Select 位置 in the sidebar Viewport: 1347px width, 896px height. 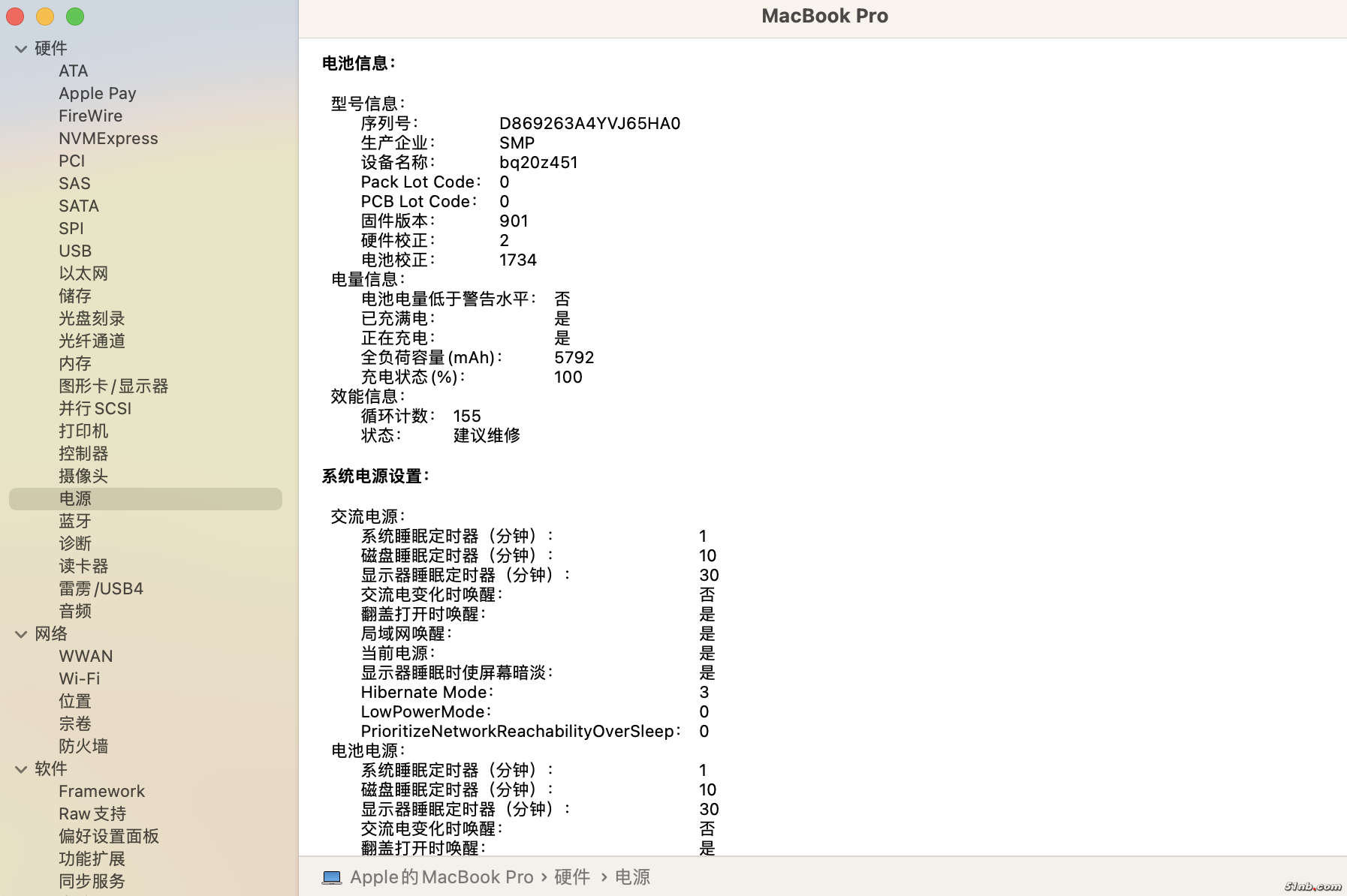75,702
